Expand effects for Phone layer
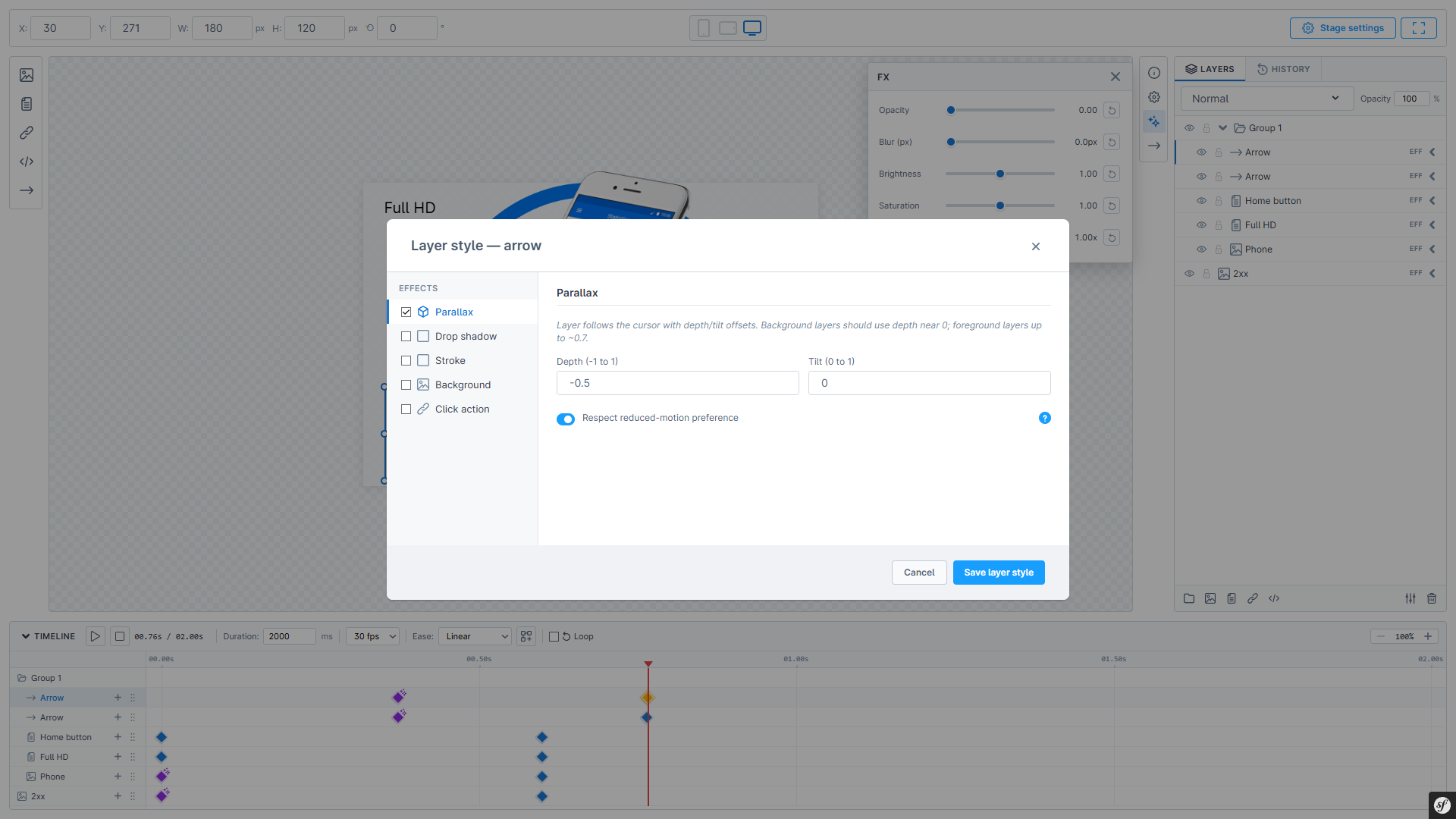The width and height of the screenshot is (1456, 819). click(x=1432, y=249)
